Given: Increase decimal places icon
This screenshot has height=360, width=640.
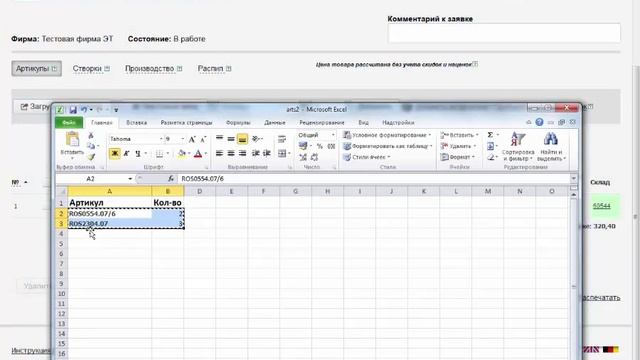Looking at the screenshot, I should (x=303, y=157).
